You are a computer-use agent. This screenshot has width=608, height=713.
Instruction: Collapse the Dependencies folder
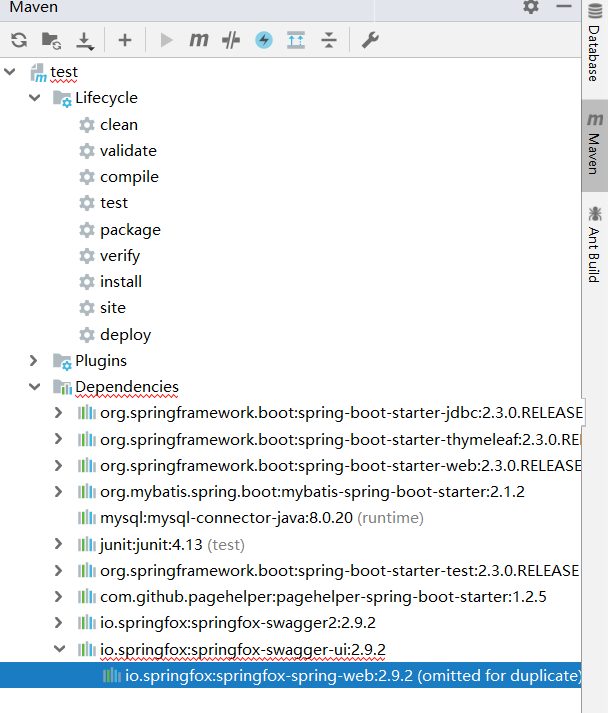pos(35,387)
